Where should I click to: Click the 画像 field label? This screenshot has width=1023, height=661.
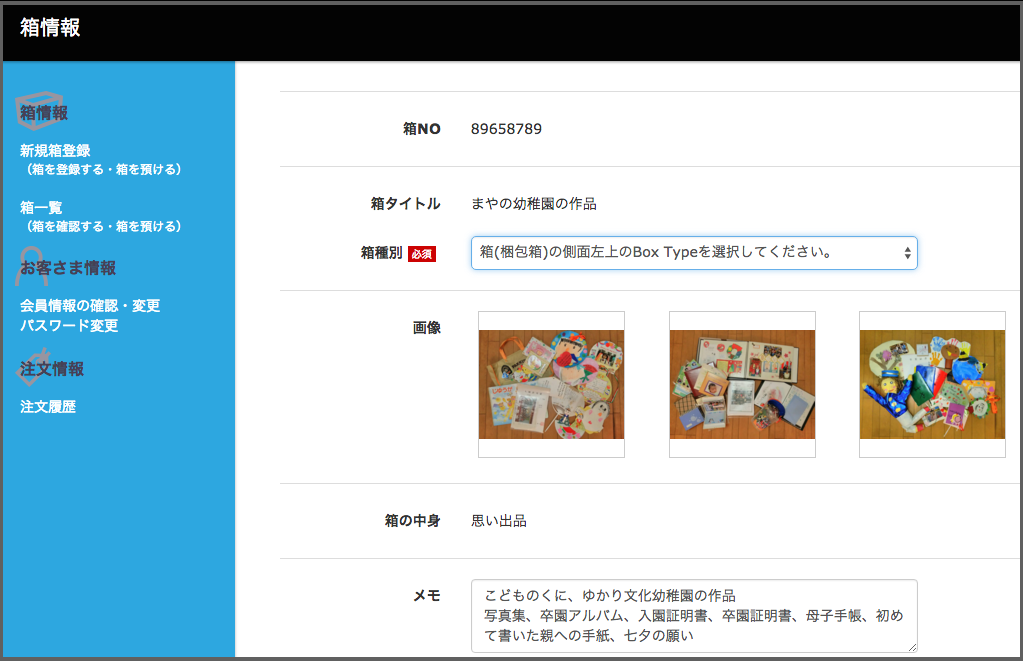click(427, 328)
